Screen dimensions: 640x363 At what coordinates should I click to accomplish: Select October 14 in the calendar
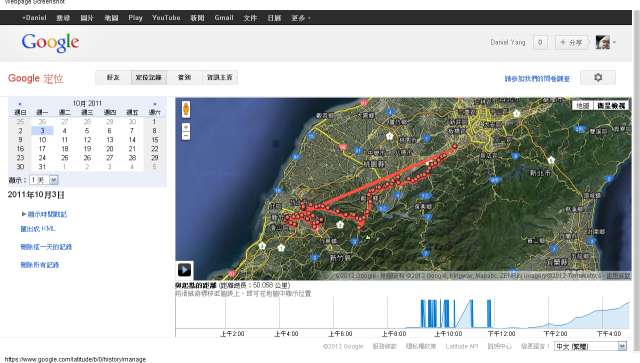coord(132,140)
